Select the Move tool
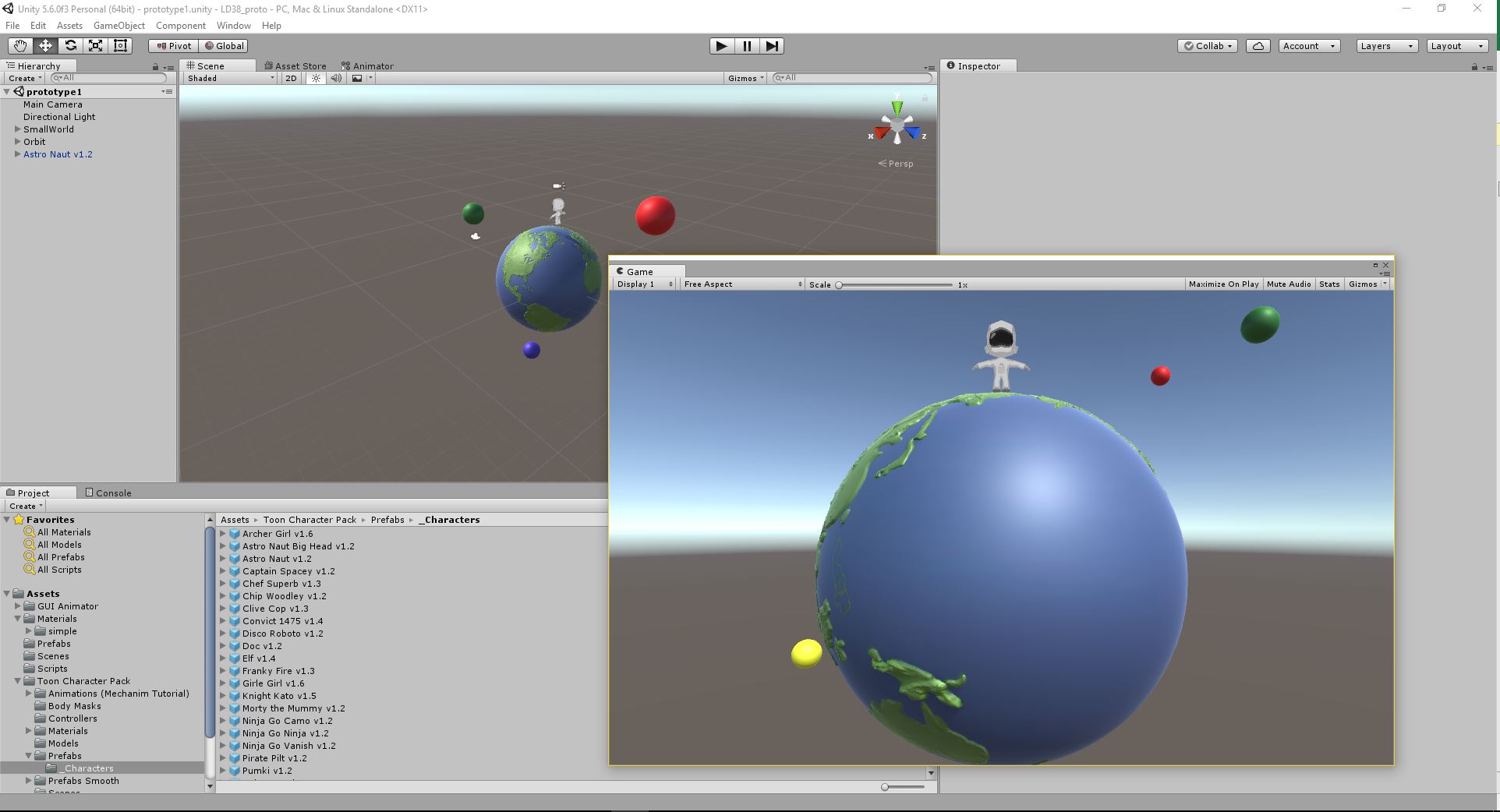Image resolution: width=1500 pixels, height=812 pixels. coord(44,45)
